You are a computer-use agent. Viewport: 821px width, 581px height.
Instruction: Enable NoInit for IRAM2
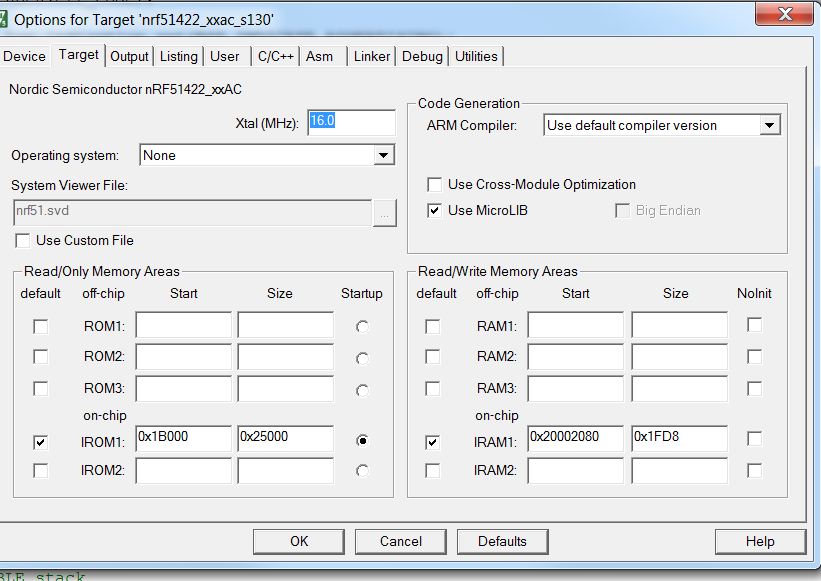coord(755,471)
